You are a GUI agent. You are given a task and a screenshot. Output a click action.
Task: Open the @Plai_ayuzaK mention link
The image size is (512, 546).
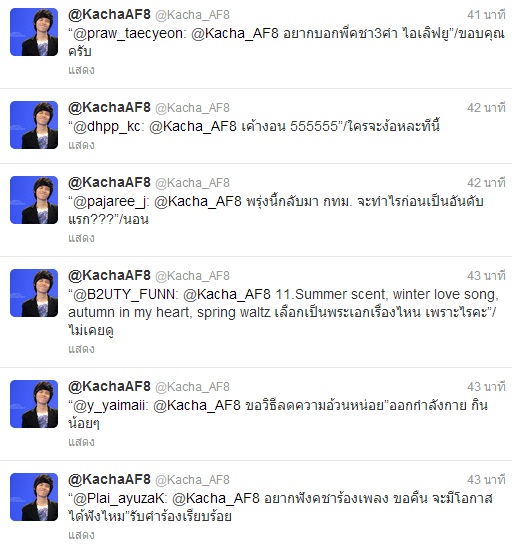click(119, 499)
